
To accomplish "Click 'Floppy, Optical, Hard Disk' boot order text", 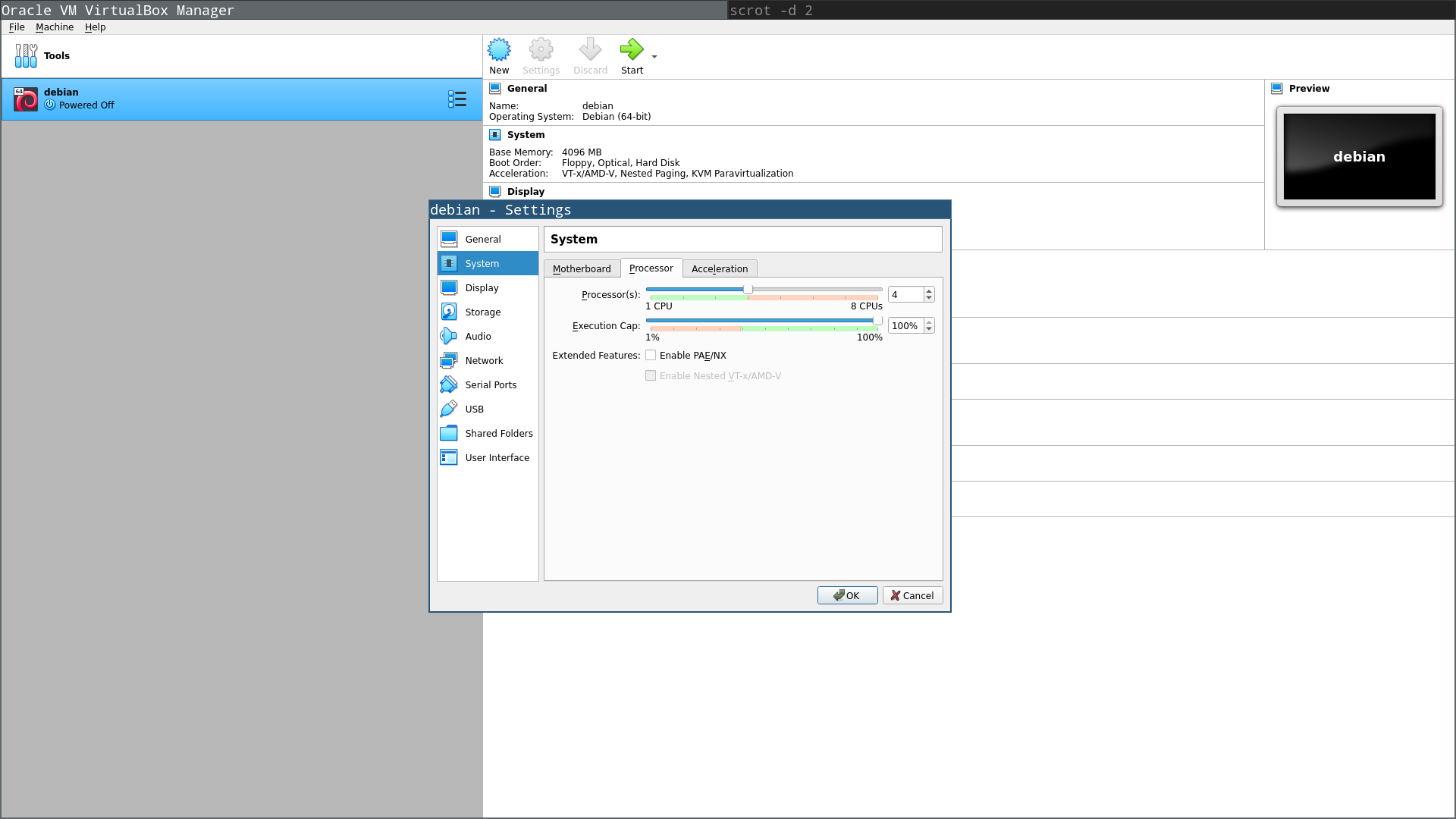I will coord(620,163).
